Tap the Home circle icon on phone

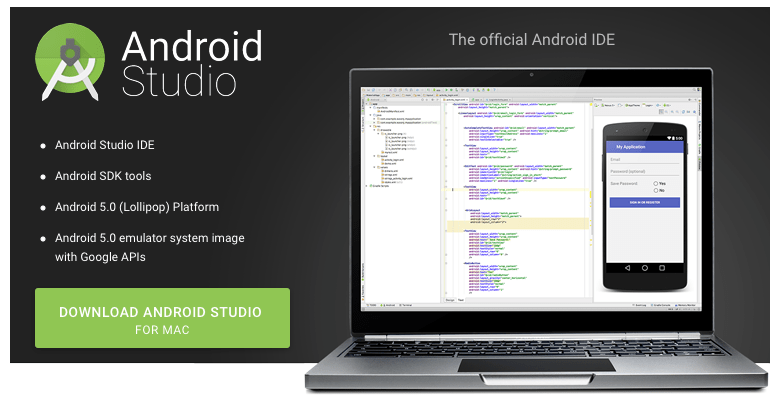point(645,268)
